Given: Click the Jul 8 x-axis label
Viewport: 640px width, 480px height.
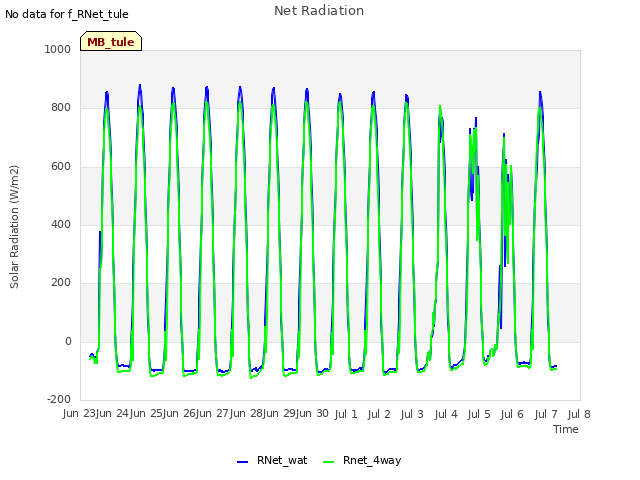Looking at the screenshot, I should click(579, 414).
